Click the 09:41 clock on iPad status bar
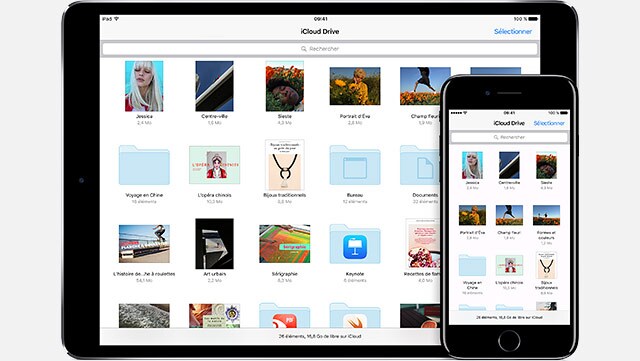The height and width of the screenshot is (361, 640). [x=320, y=19]
